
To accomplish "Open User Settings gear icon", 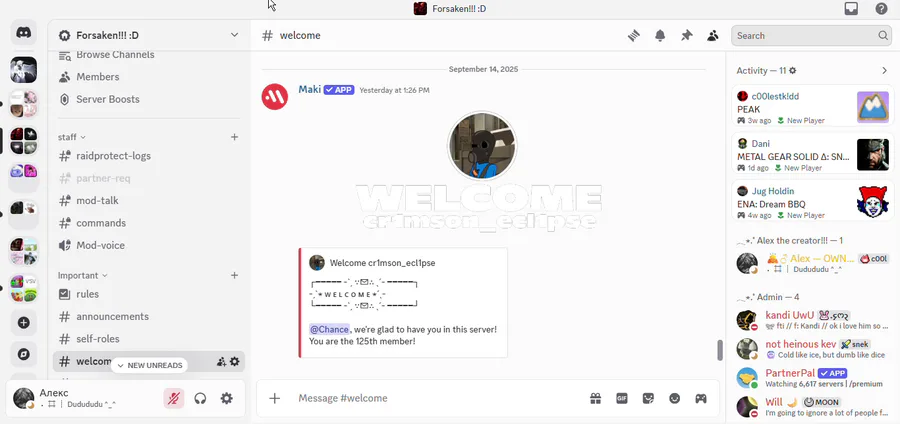I will pyautogui.click(x=227, y=398).
